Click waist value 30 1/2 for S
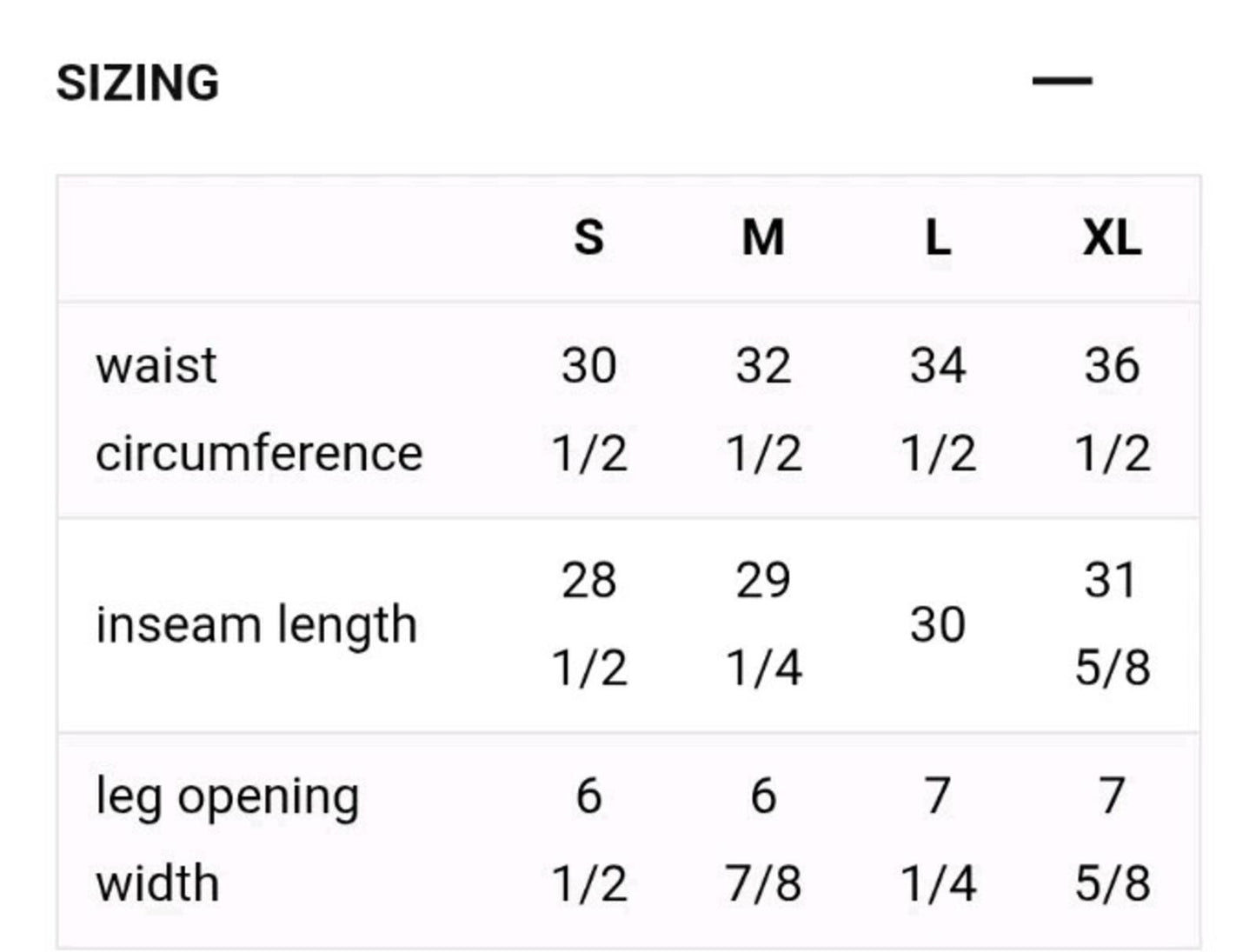The width and height of the screenshot is (1256, 952). pos(588,409)
